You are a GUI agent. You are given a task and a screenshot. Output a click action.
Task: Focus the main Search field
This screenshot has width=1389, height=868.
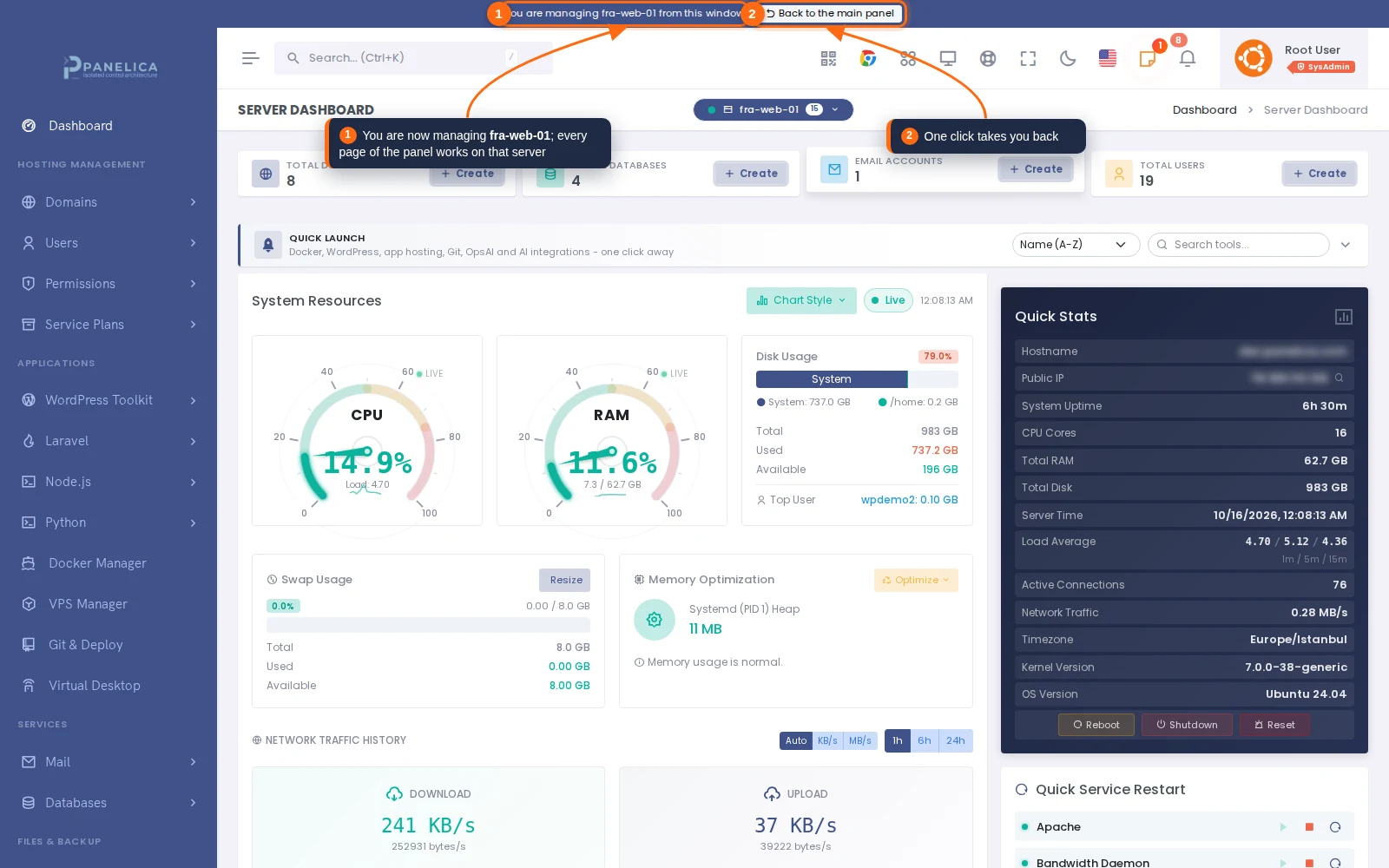tap(413, 58)
